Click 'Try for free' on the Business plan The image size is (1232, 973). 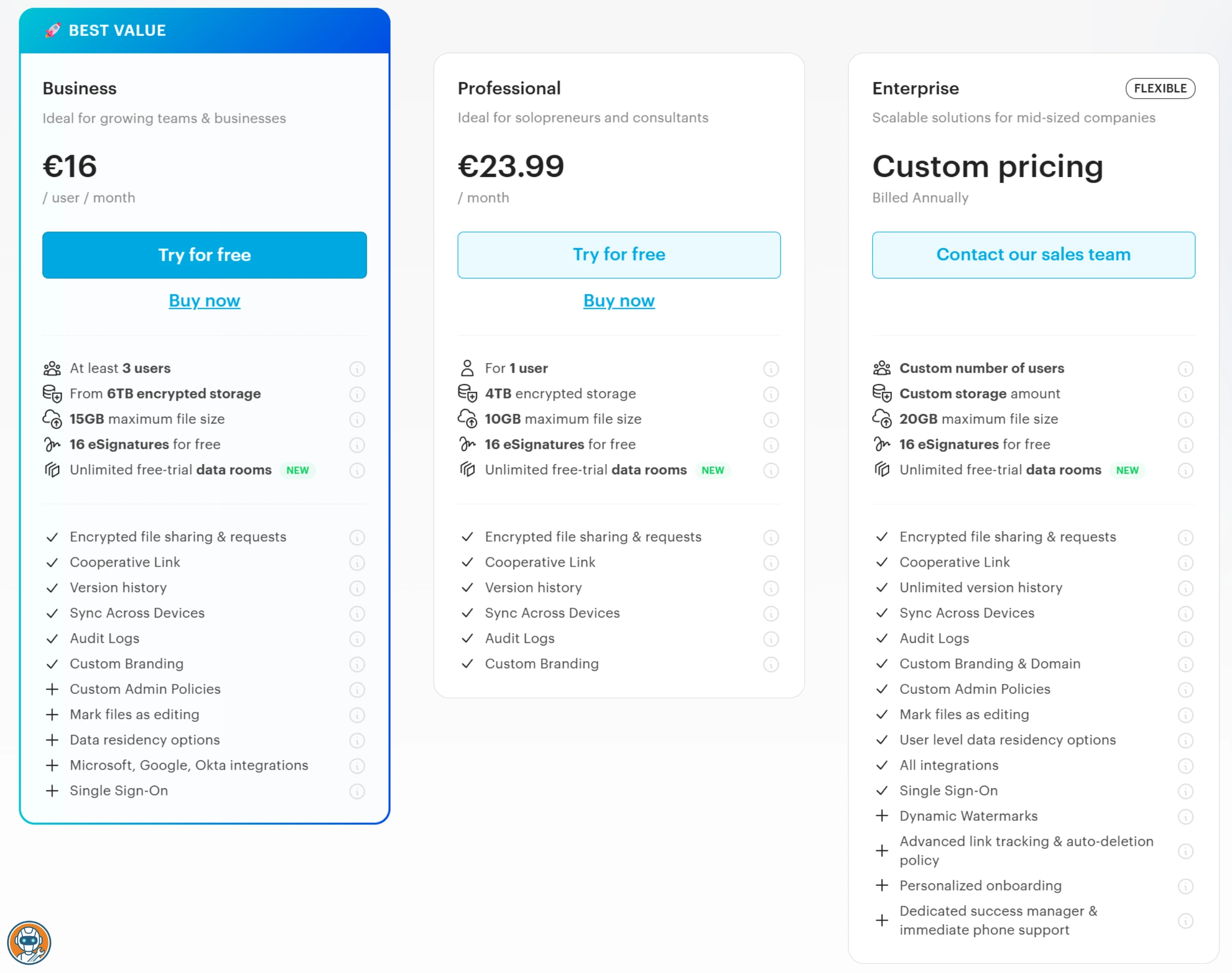[204, 255]
